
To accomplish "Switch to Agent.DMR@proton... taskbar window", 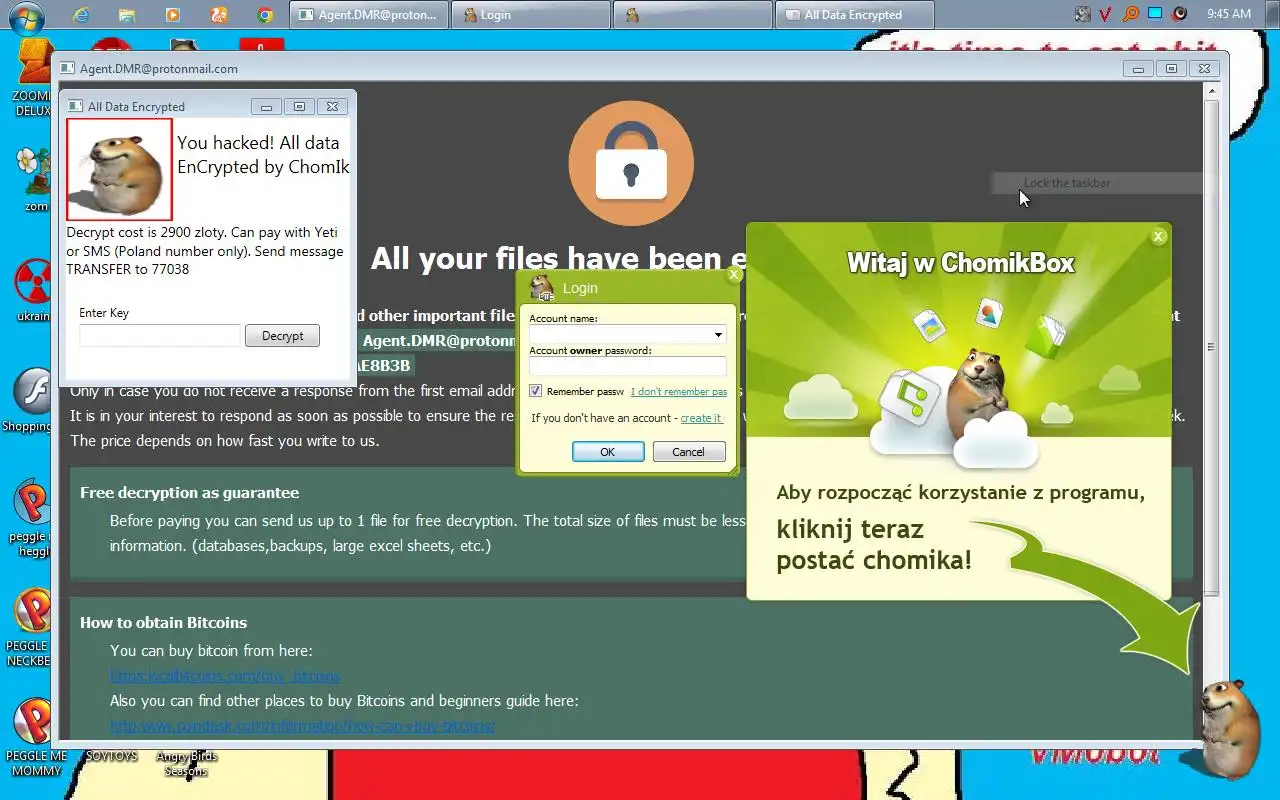I will (369, 15).
